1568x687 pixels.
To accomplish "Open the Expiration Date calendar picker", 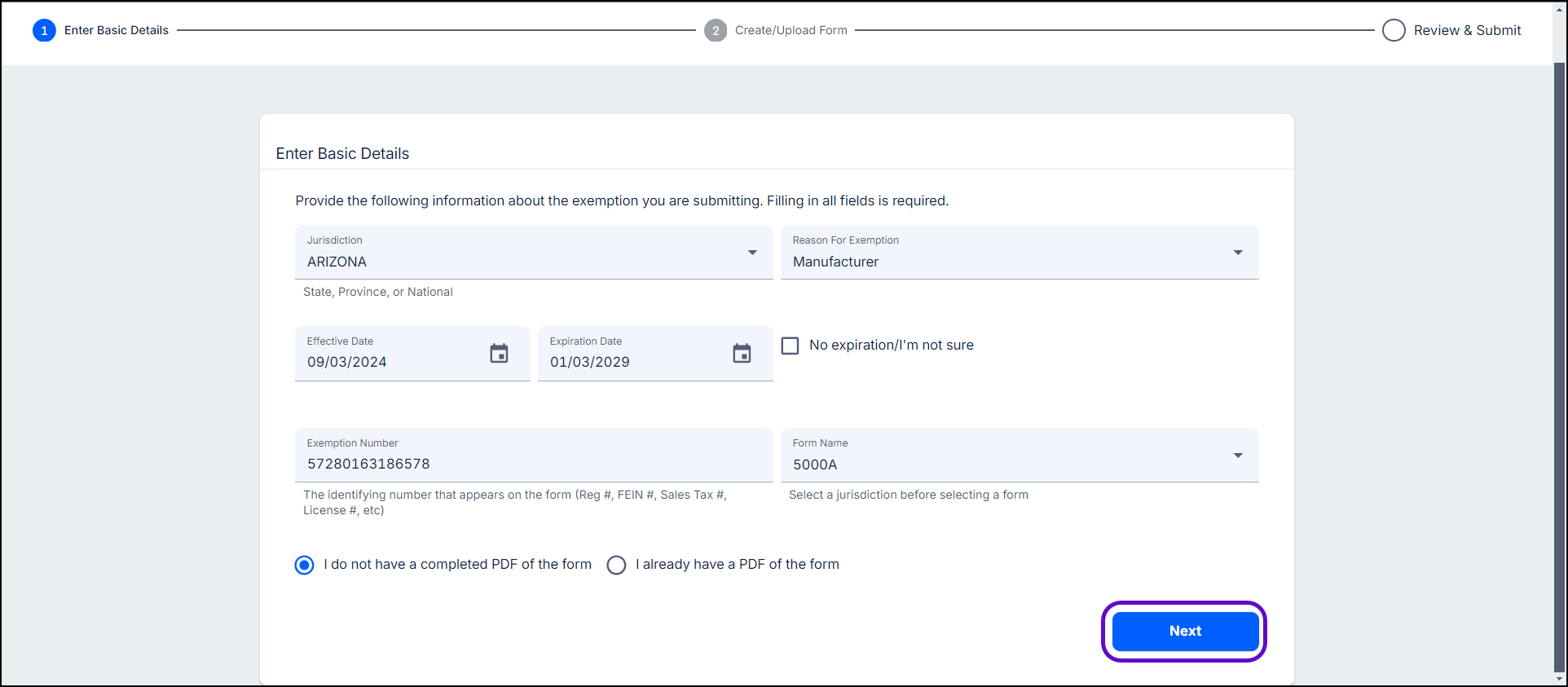I will click(x=742, y=354).
